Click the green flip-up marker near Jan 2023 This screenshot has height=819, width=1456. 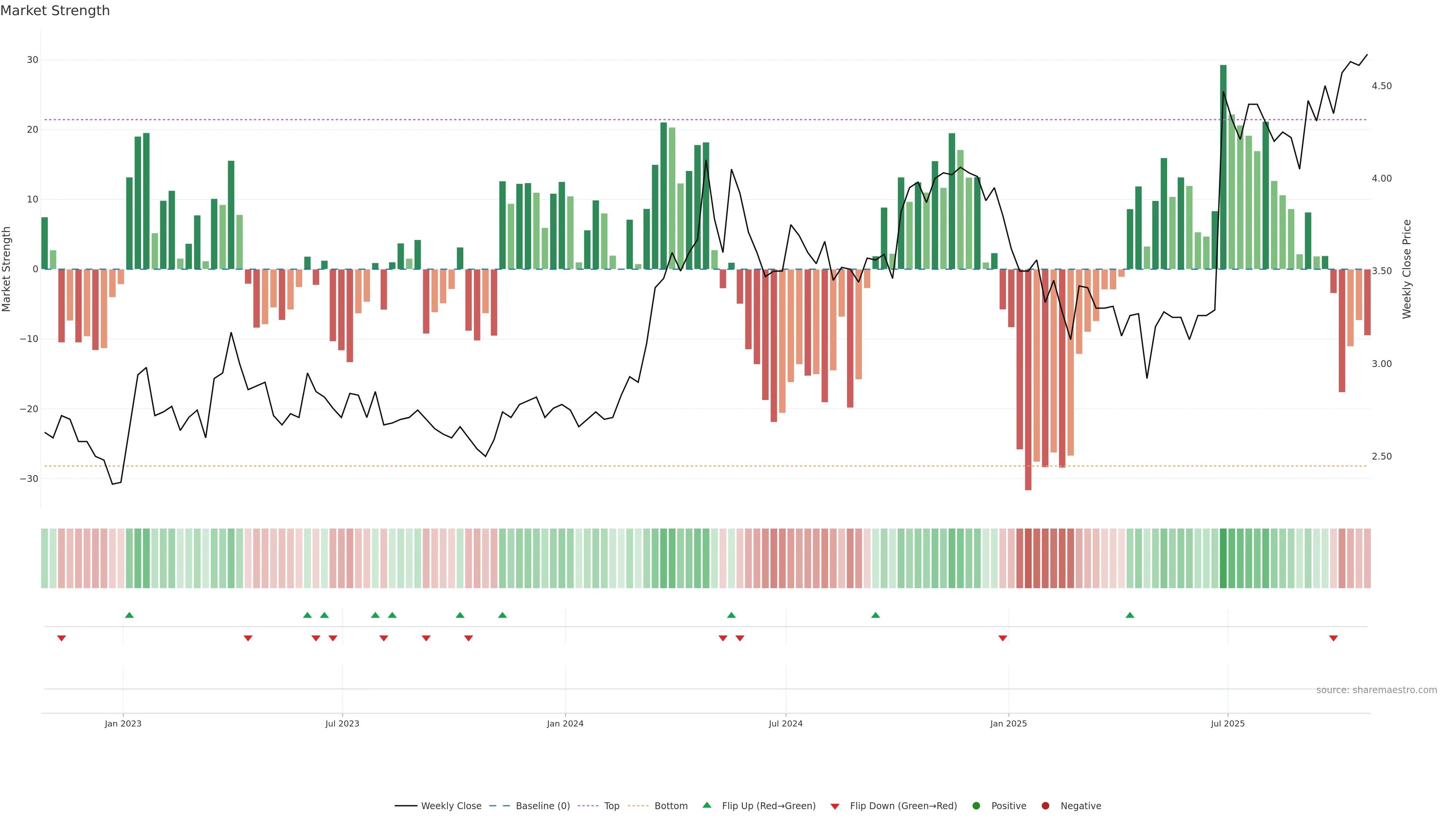click(129, 615)
